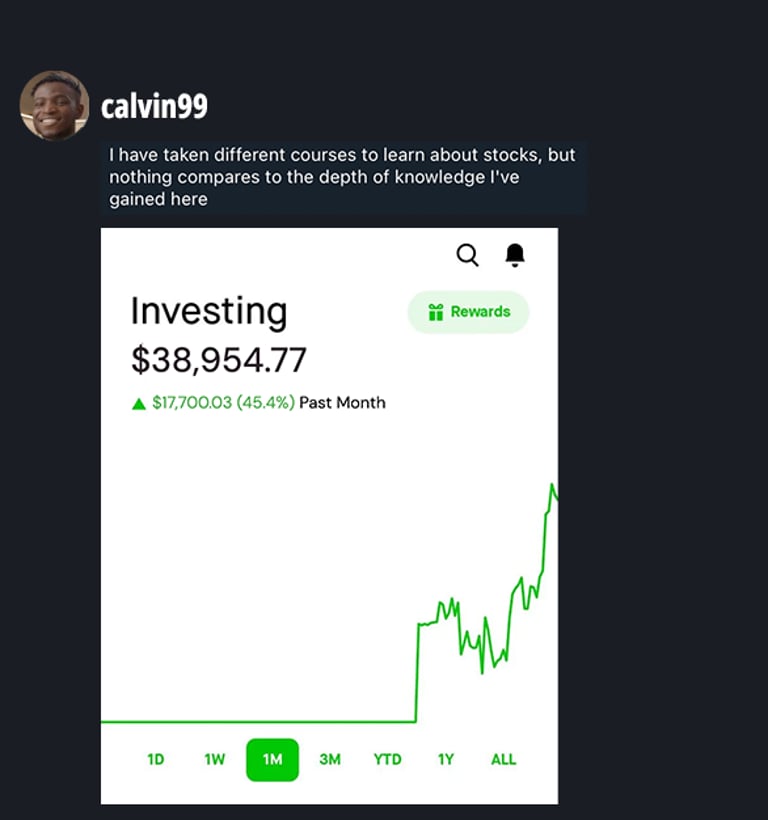Click the gift icon beside Rewards

click(435, 312)
